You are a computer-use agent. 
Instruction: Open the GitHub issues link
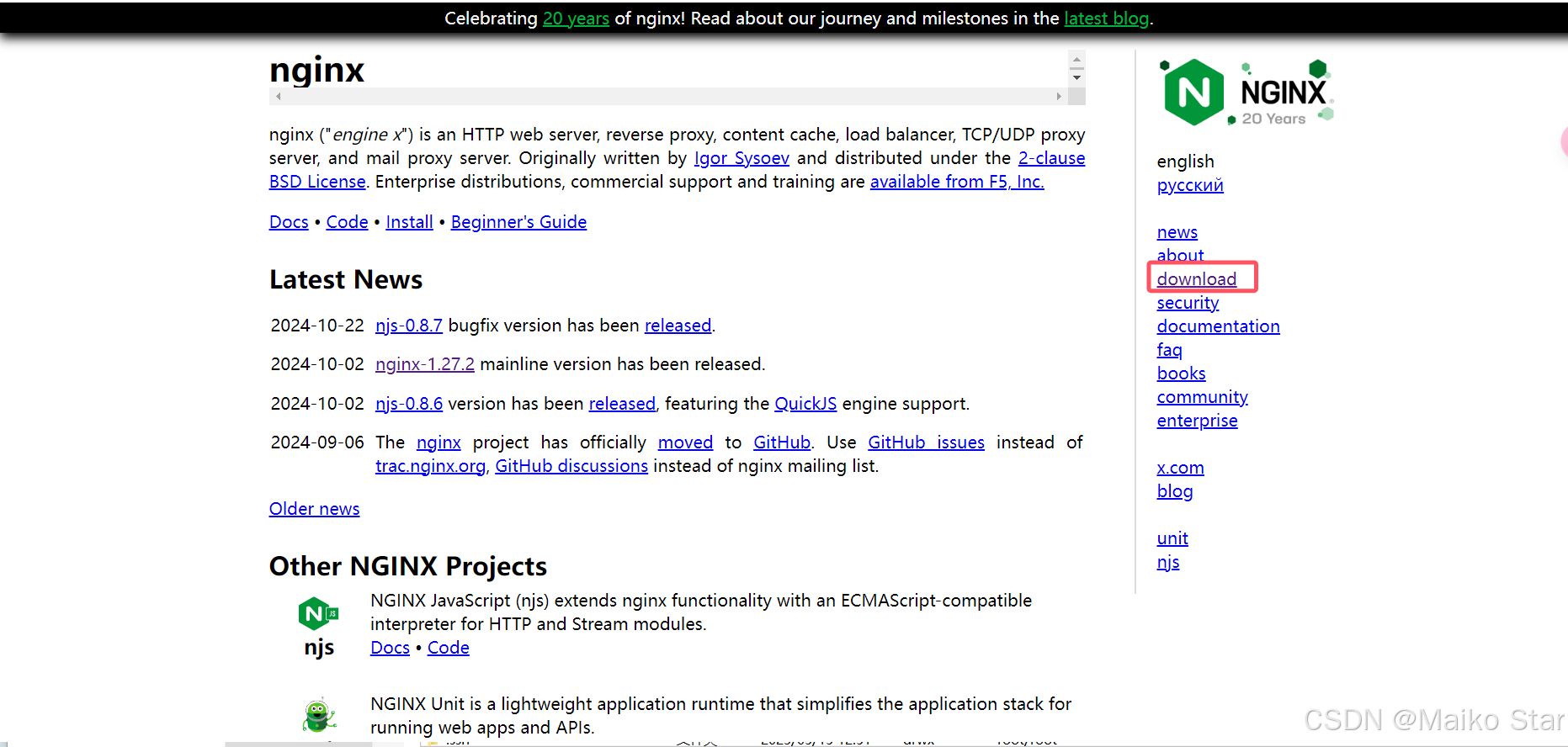tap(926, 442)
